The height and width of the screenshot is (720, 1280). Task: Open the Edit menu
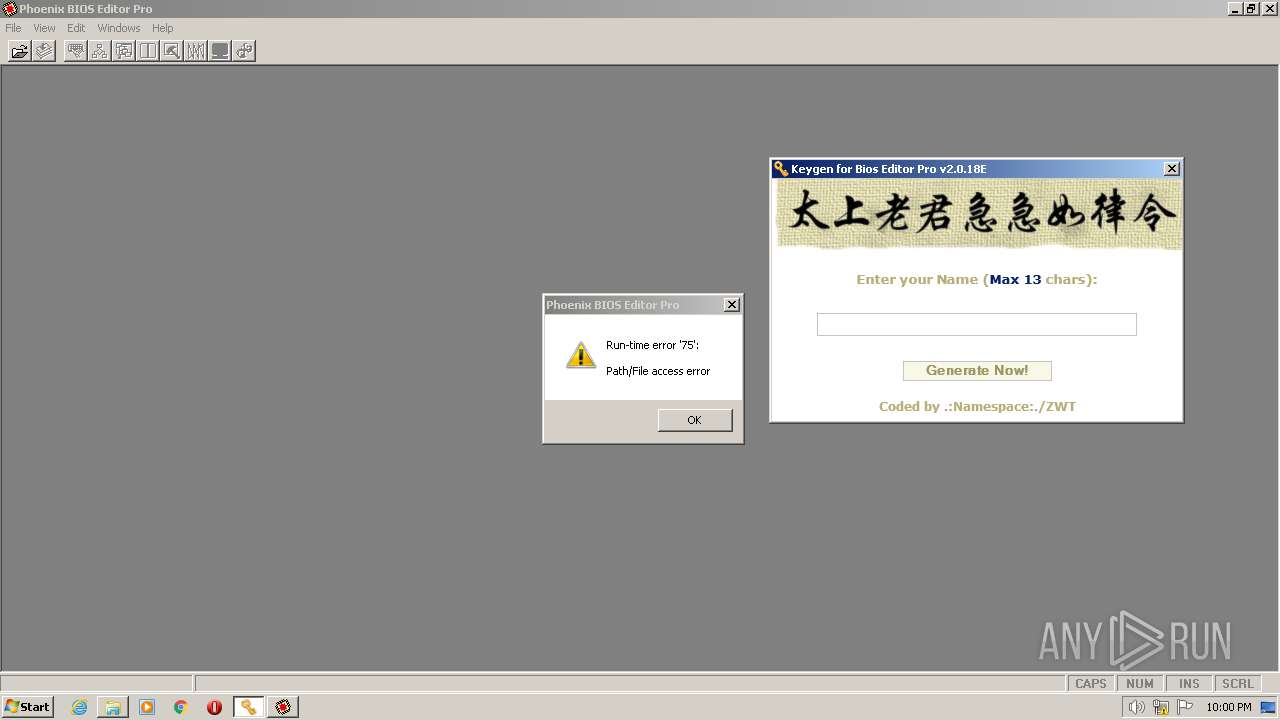click(x=76, y=28)
